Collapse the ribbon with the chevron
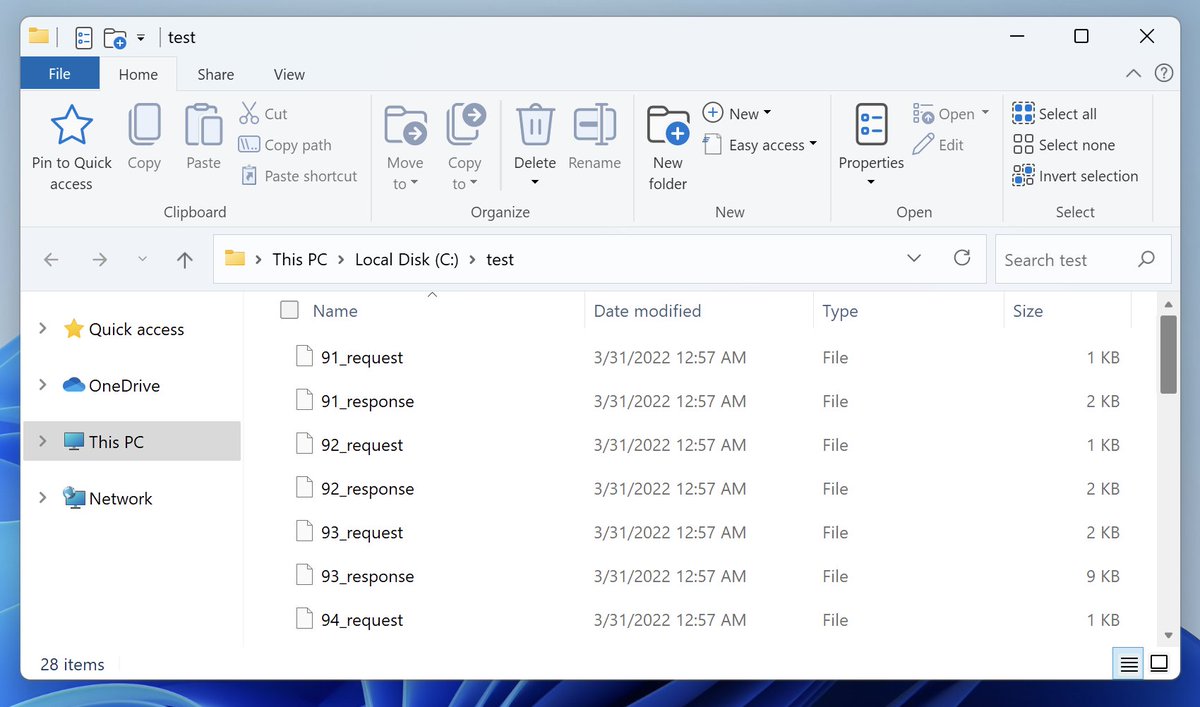Screen dimensions: 1200x707 [1133, 74]
